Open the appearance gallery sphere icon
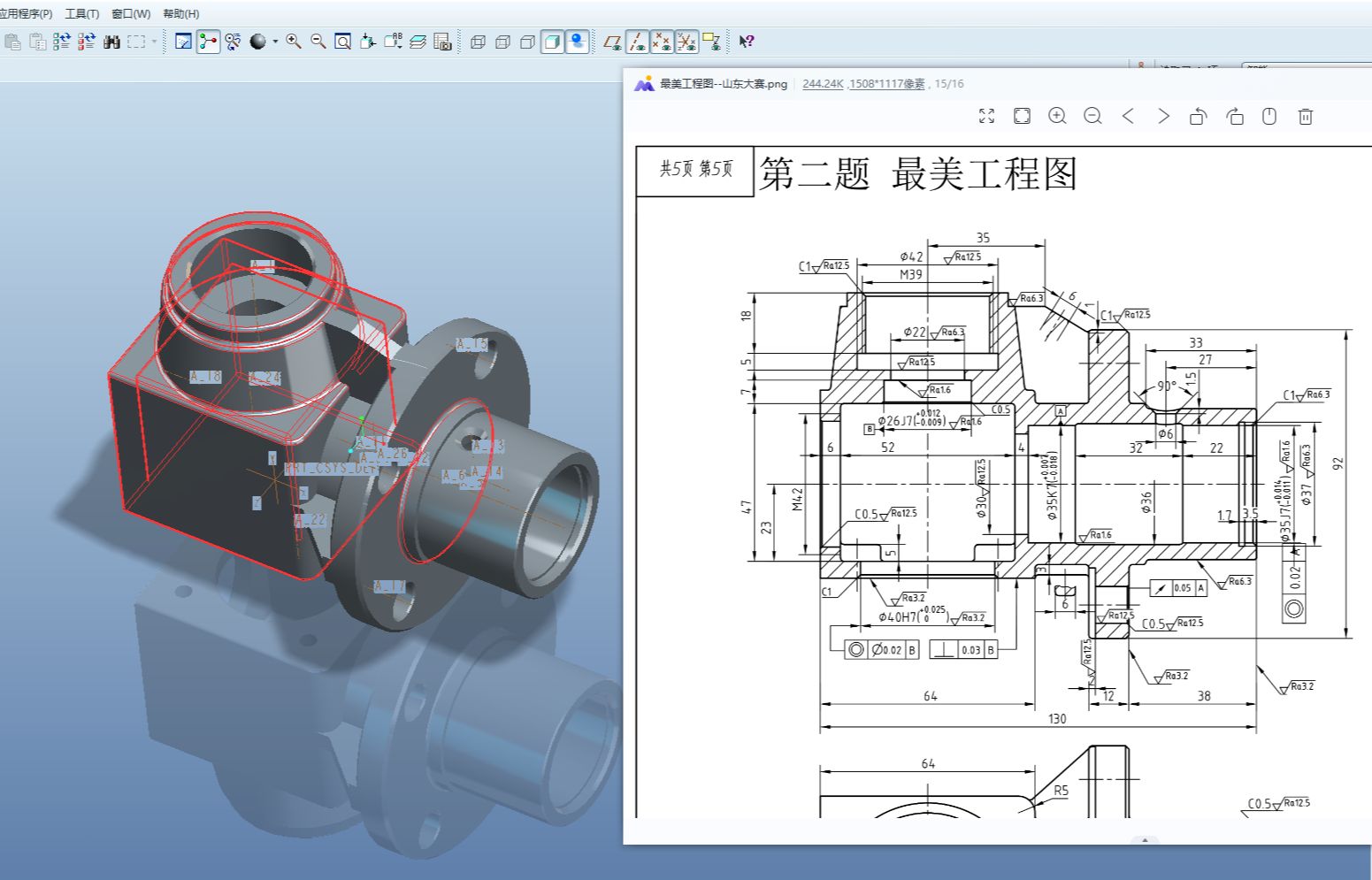The height and width of the screenshot is (880, 1372). click(x=257, y=42)
